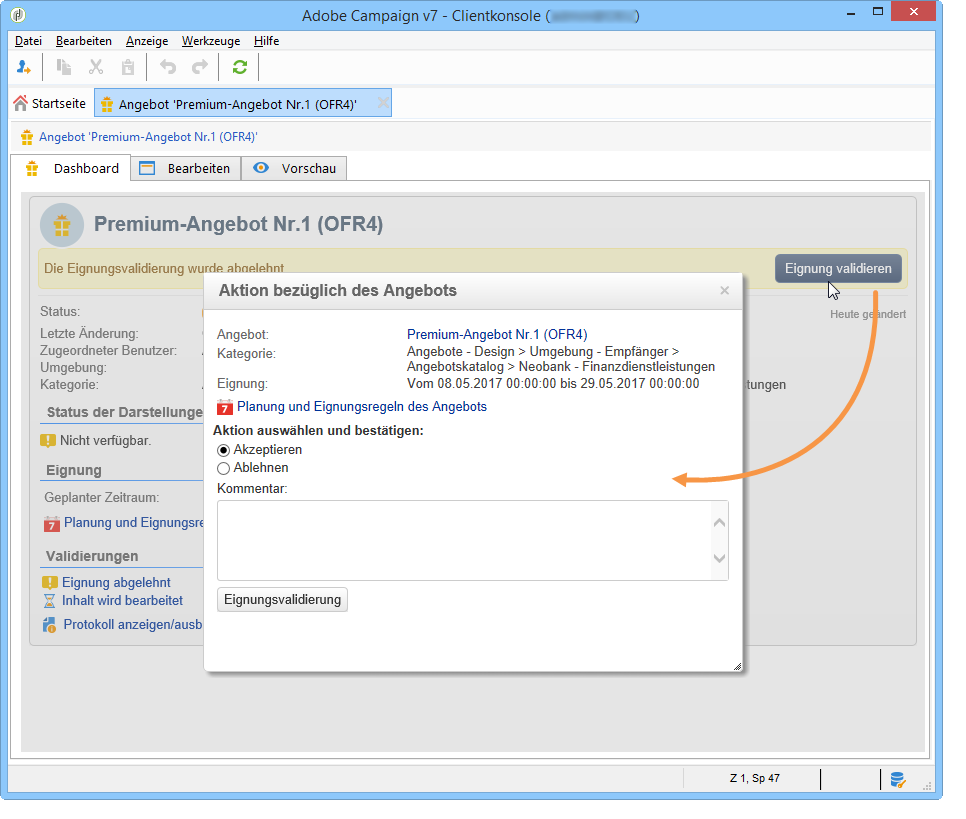Click the Eignungsvalidierung button
966x819 pixels.
point(282,600)
